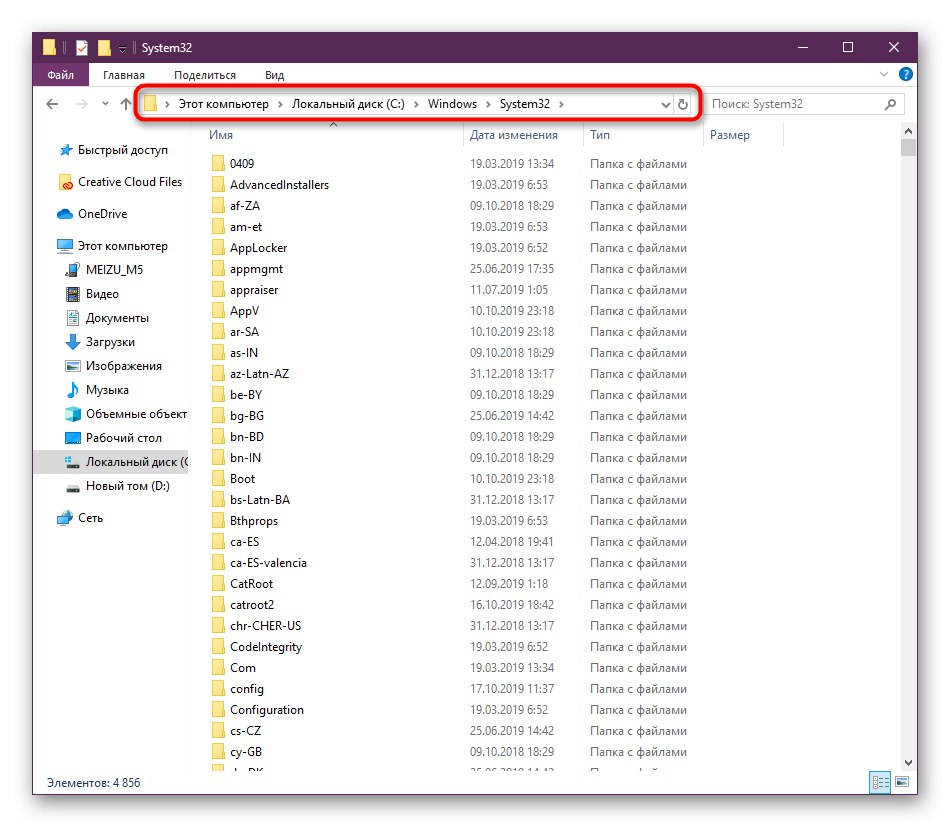This screenshot has width=950, height=827.
Task: Switch to the Вид ribbon tab
Action: 274,75
